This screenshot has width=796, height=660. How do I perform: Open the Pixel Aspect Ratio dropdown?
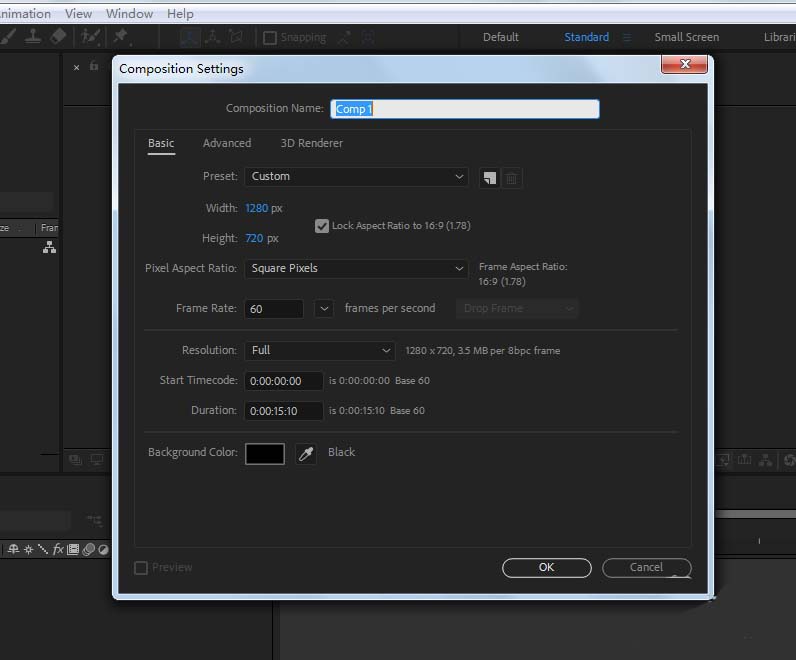(x=356, y=269)
